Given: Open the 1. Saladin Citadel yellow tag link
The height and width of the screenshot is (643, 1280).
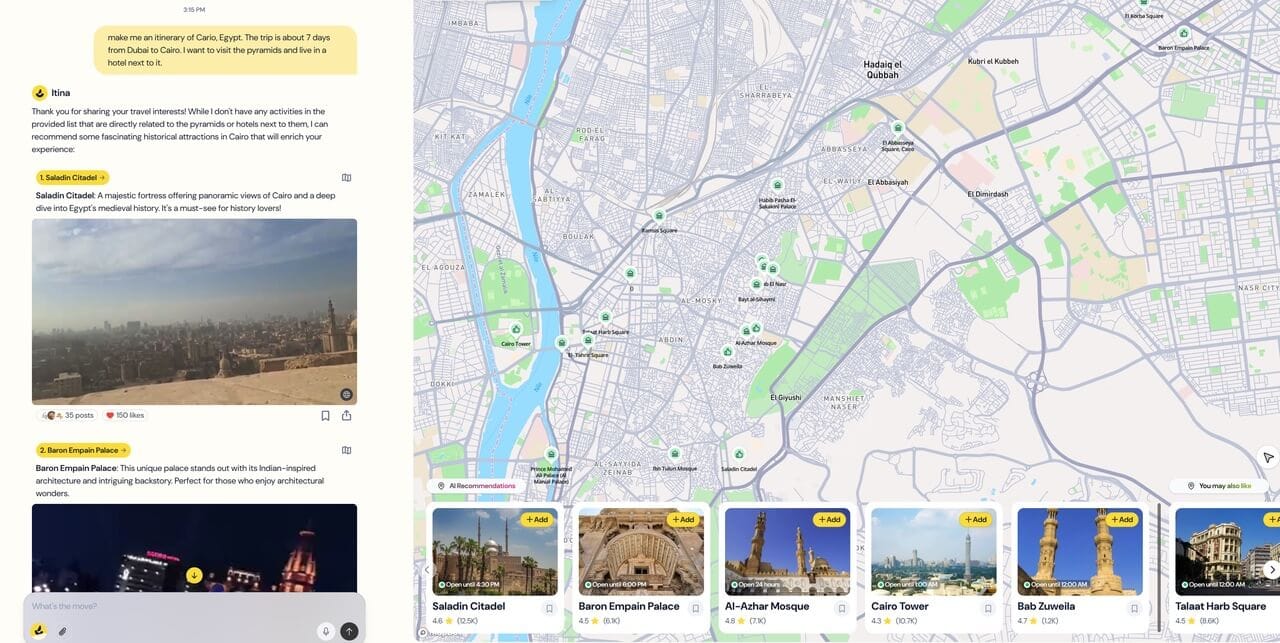Looking at the screenshot, I should 73,178.
